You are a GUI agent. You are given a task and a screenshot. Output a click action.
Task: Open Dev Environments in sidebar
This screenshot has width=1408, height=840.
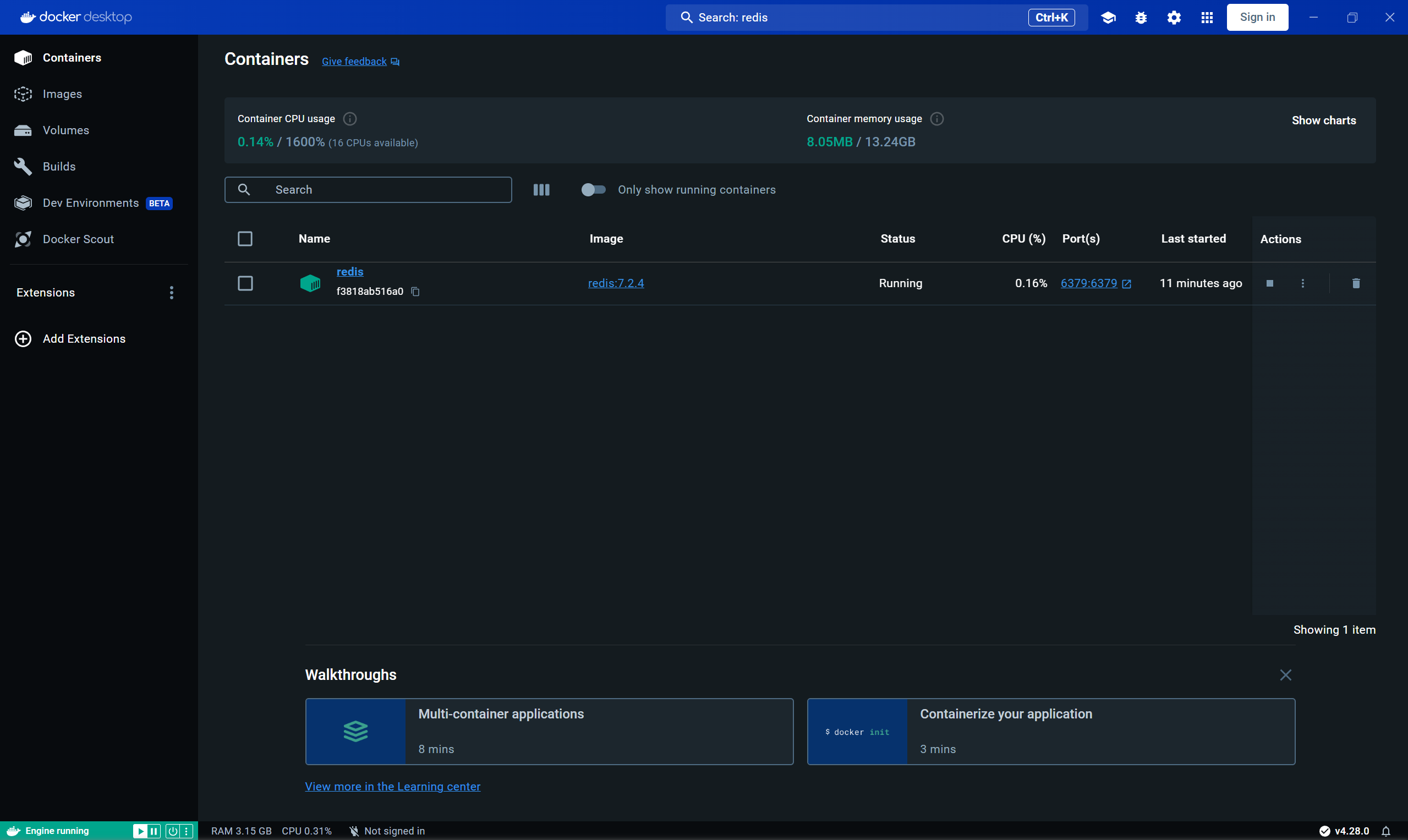point(99,202)
